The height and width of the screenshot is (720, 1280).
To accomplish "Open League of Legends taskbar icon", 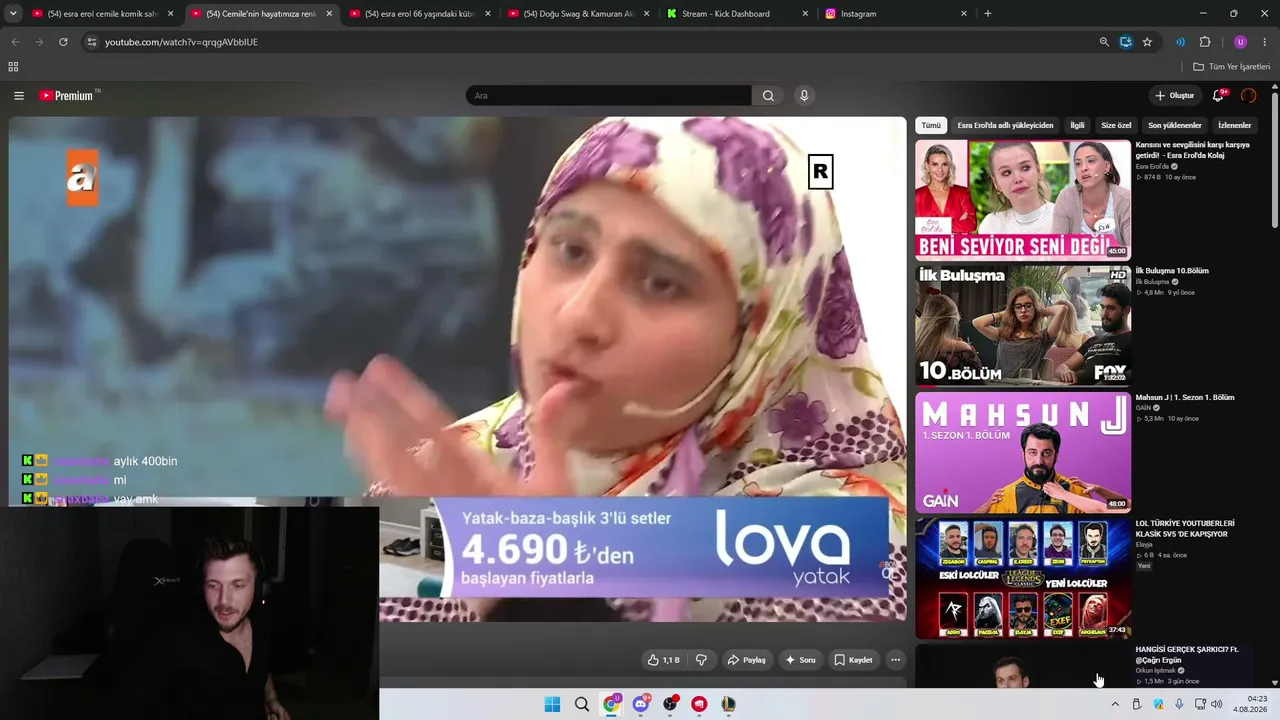I will [729, 704].
